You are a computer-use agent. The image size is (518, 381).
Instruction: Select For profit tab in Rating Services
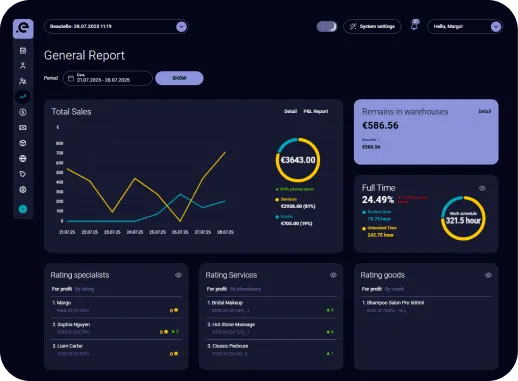tap(217, 289)
